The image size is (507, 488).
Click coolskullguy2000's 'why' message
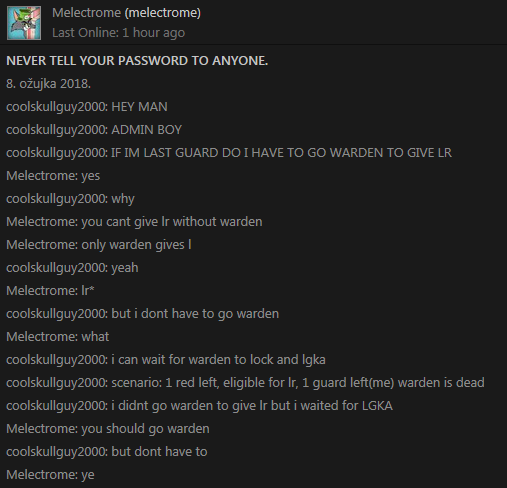click(70, 199)
